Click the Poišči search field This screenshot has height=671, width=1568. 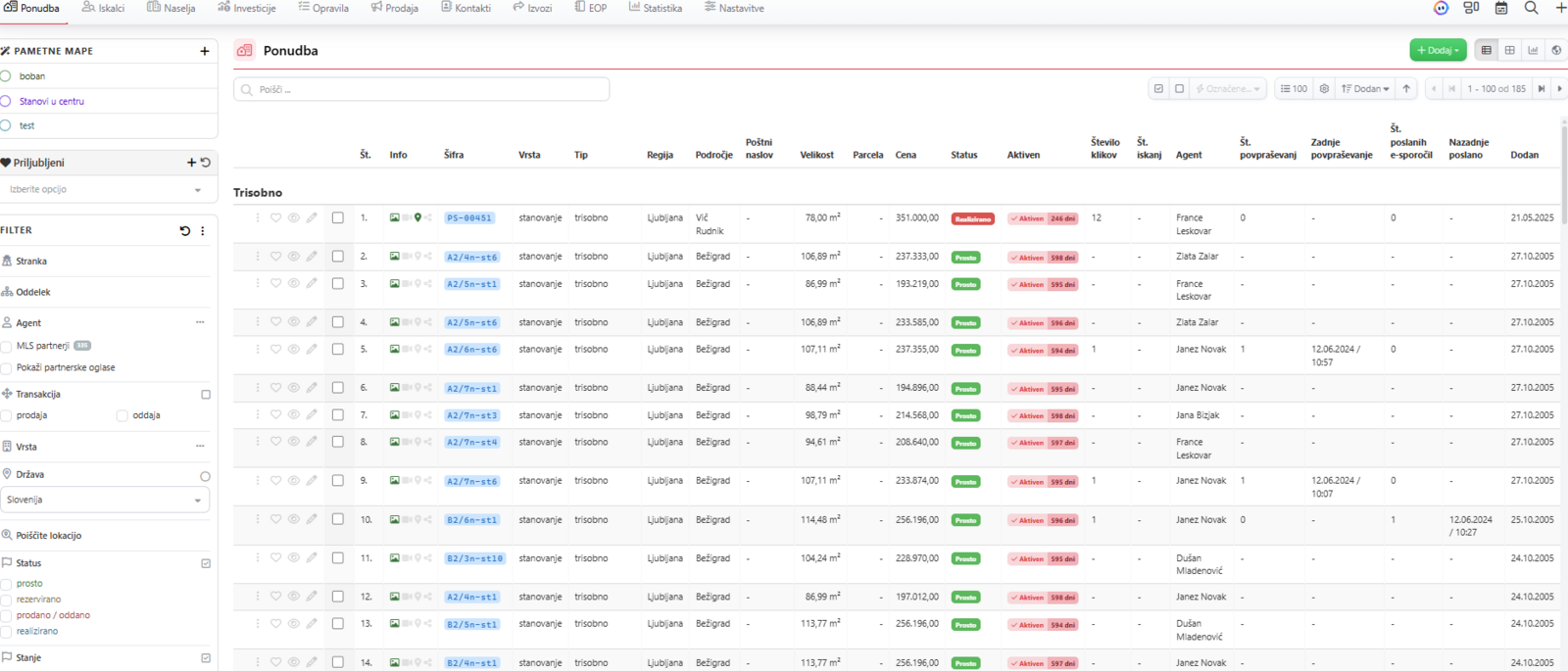[x=421, y=89]
